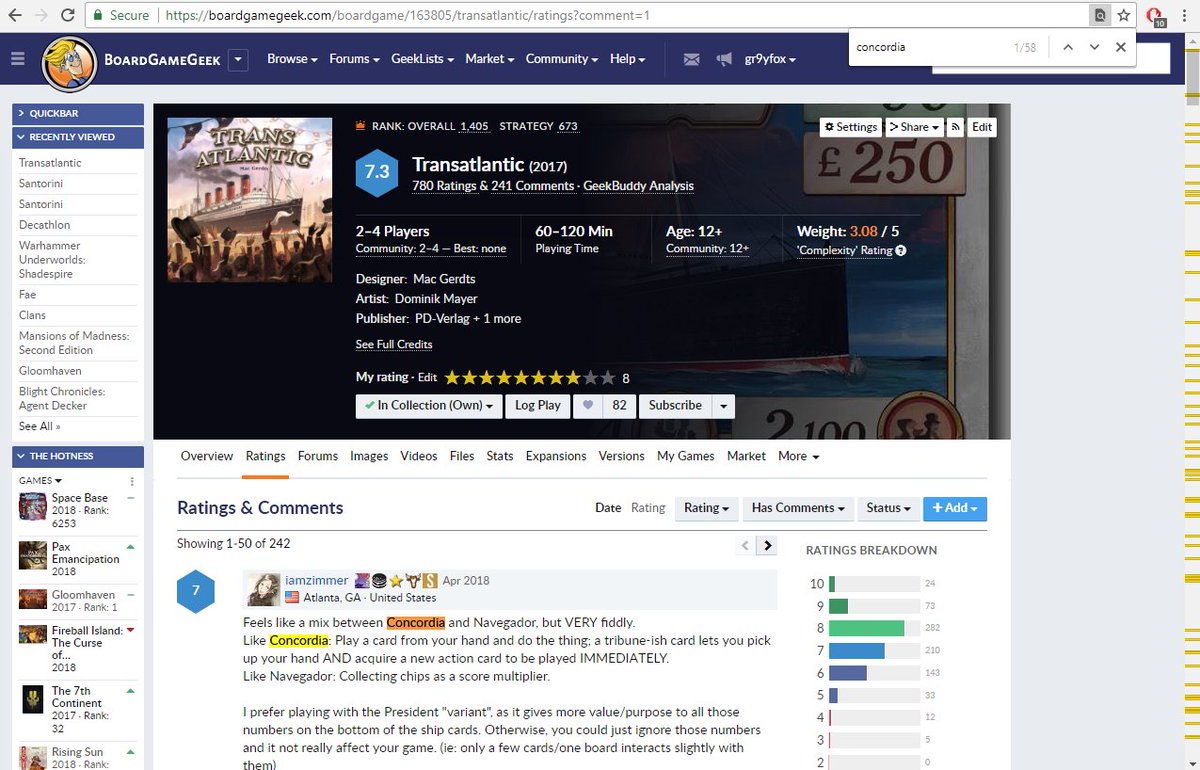This screenshot has width=1200, height=770.
Task: Set my rating using the tenth star
Action: (x=608, y=378)
